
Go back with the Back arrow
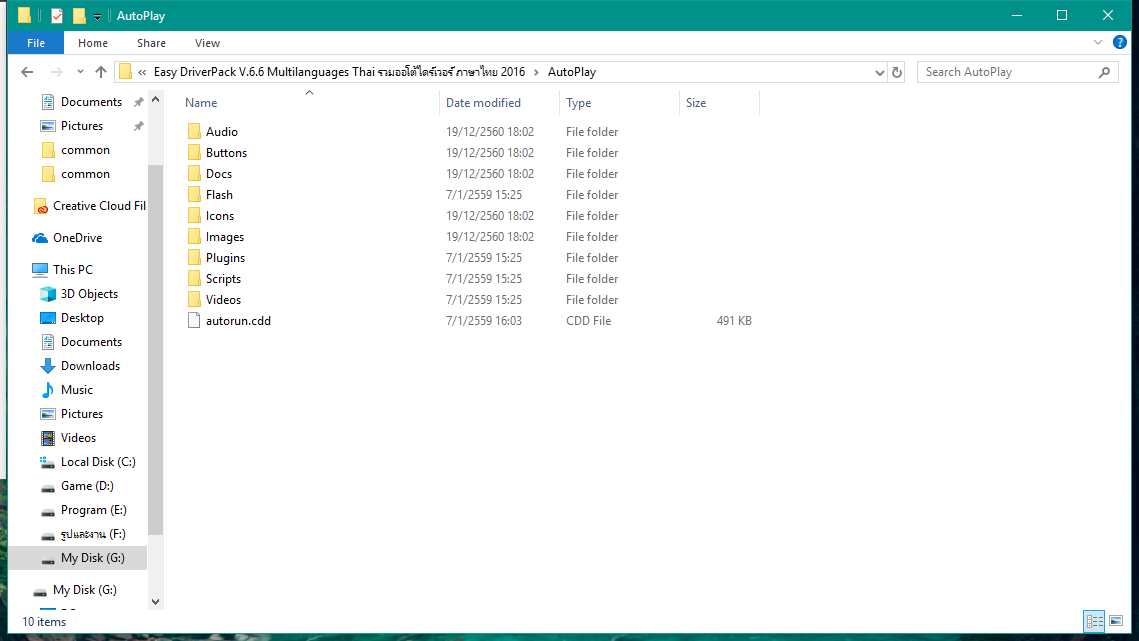click(x=27, y=72)
